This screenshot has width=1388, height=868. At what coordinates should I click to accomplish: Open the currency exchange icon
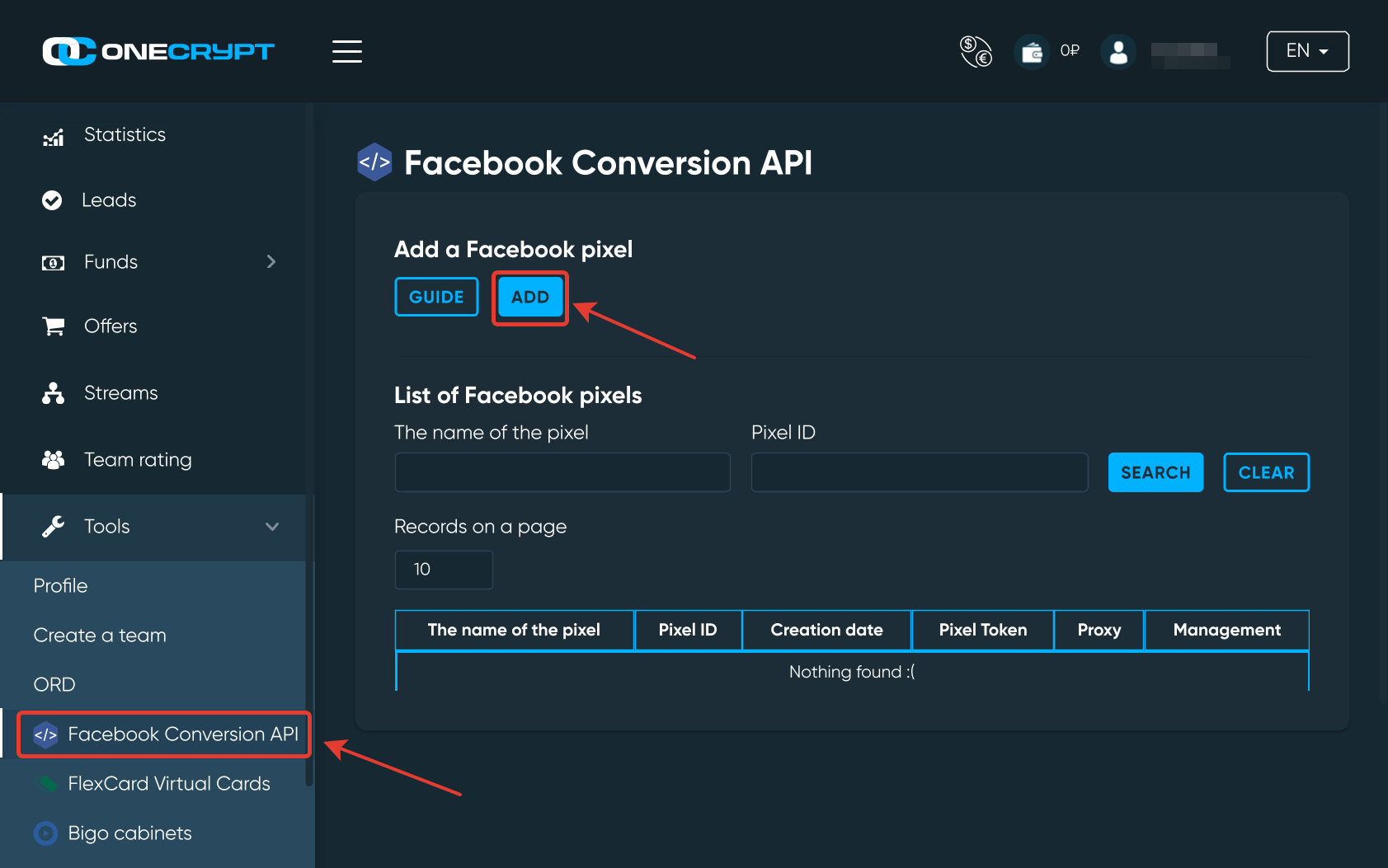pyautogui.click(x=976, y=51)
